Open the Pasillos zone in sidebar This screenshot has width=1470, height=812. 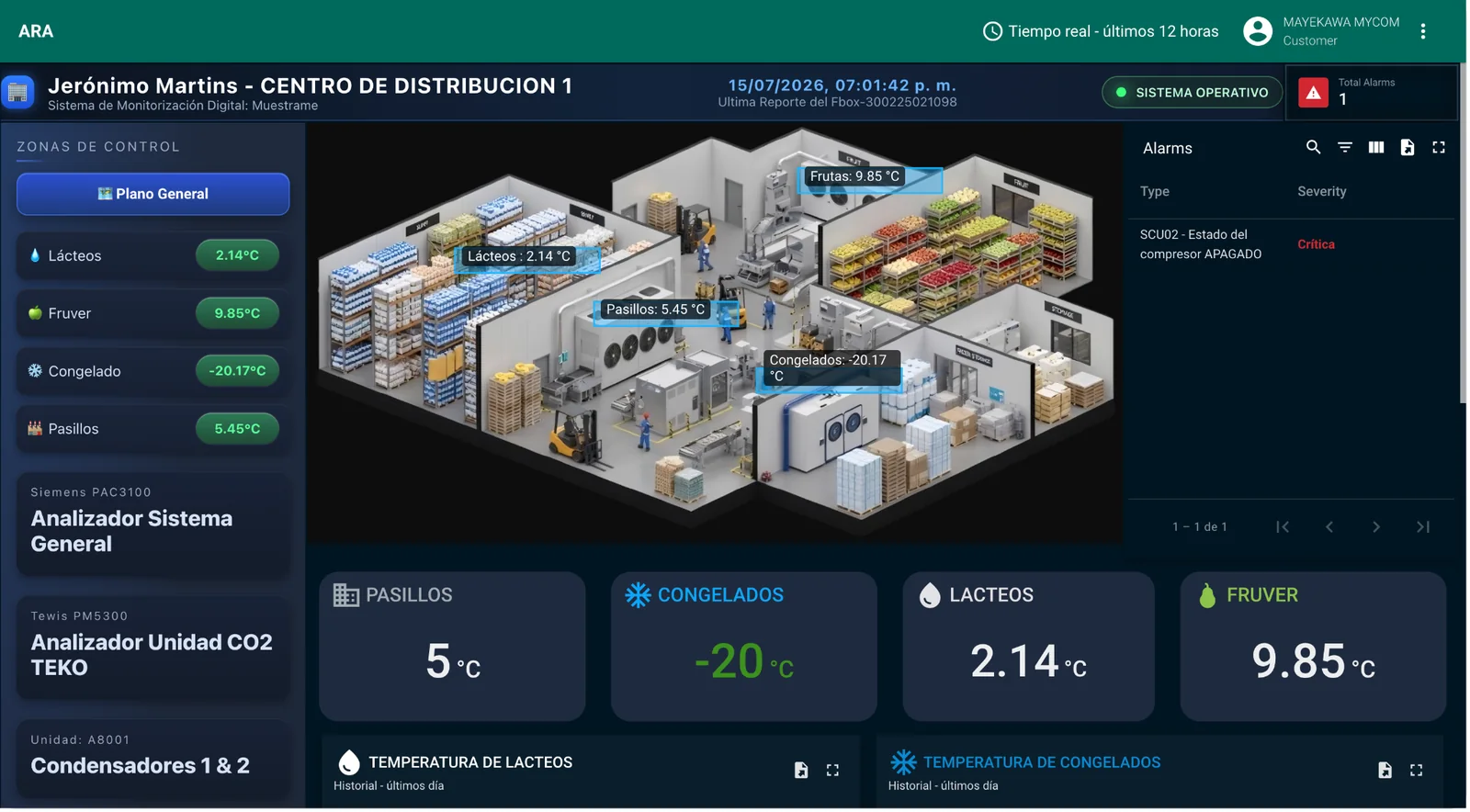[153, 429]
